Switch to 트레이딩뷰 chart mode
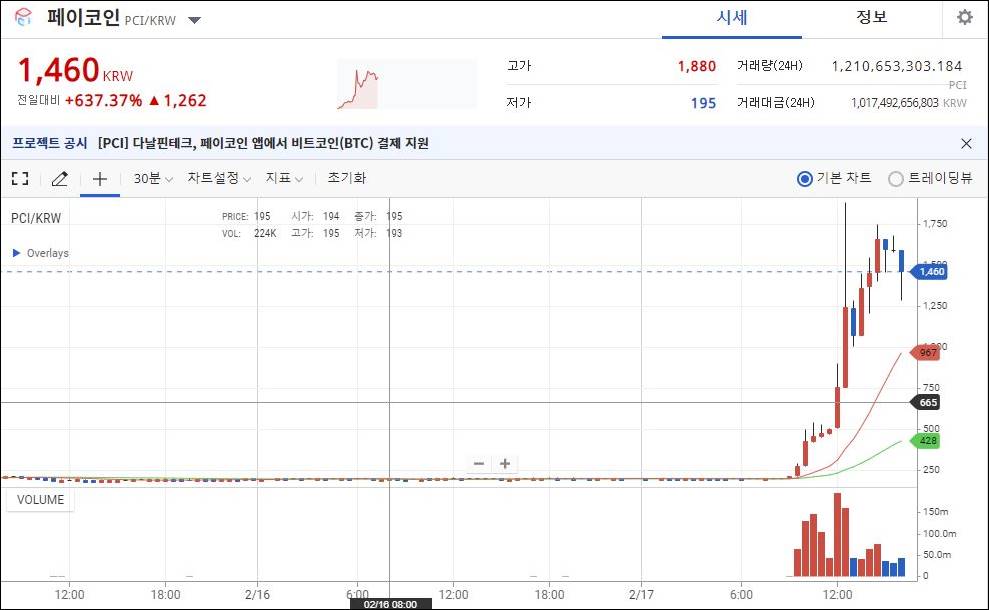Screen dimensions: 989x610 coord(895,178)
